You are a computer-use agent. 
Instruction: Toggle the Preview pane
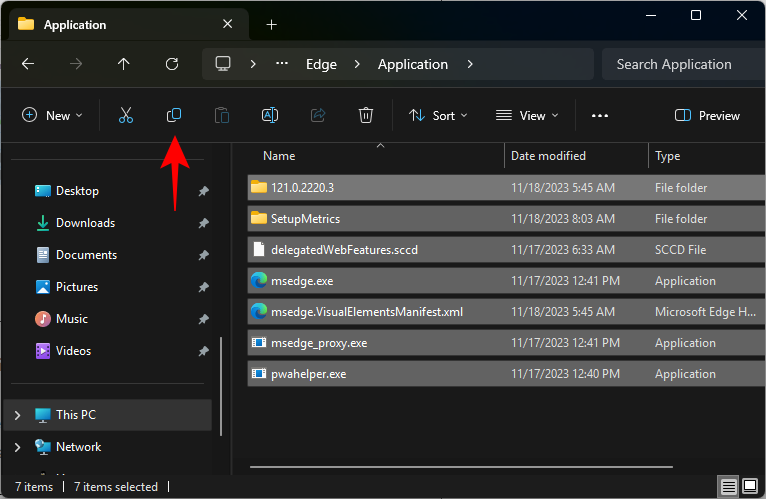(x=707, y=116)
